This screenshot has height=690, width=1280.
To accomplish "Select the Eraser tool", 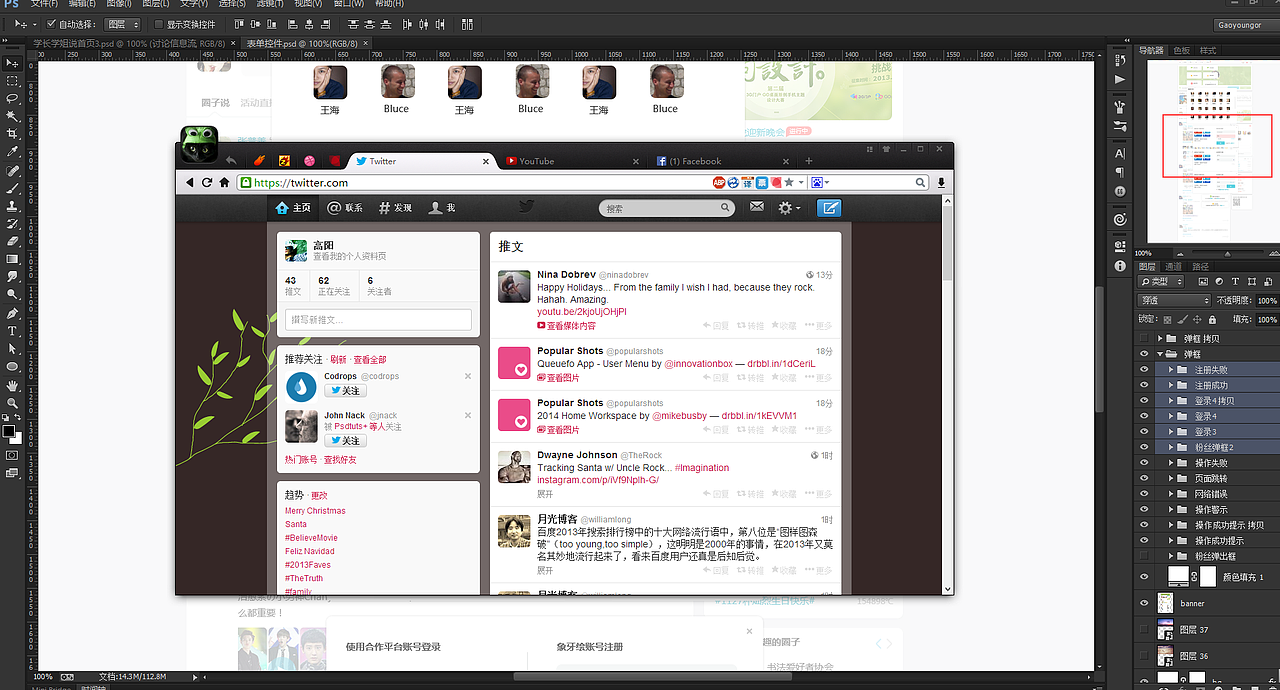I will (x=12, y=241).
